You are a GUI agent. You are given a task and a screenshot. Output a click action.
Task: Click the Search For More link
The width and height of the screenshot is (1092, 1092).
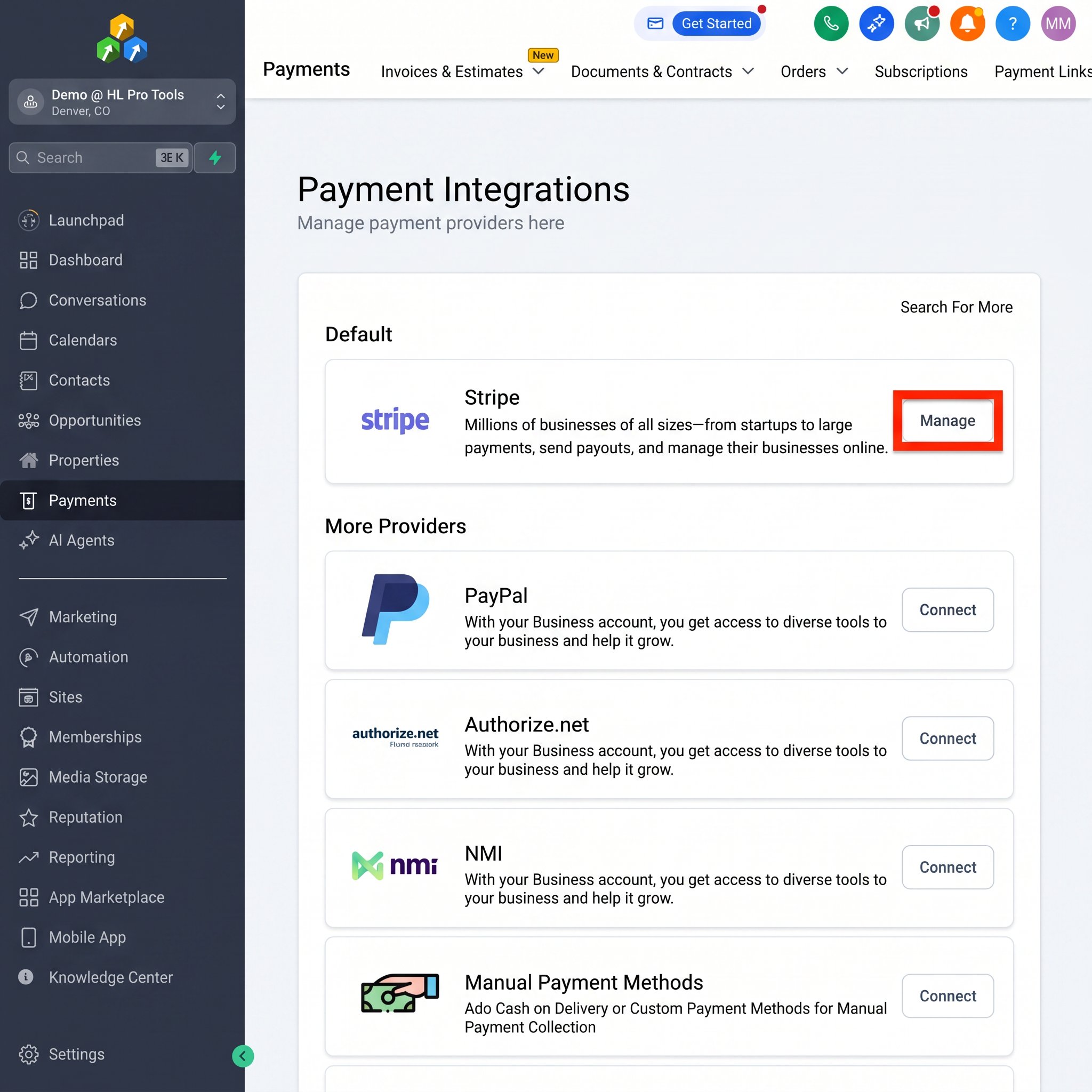[957, 307]
